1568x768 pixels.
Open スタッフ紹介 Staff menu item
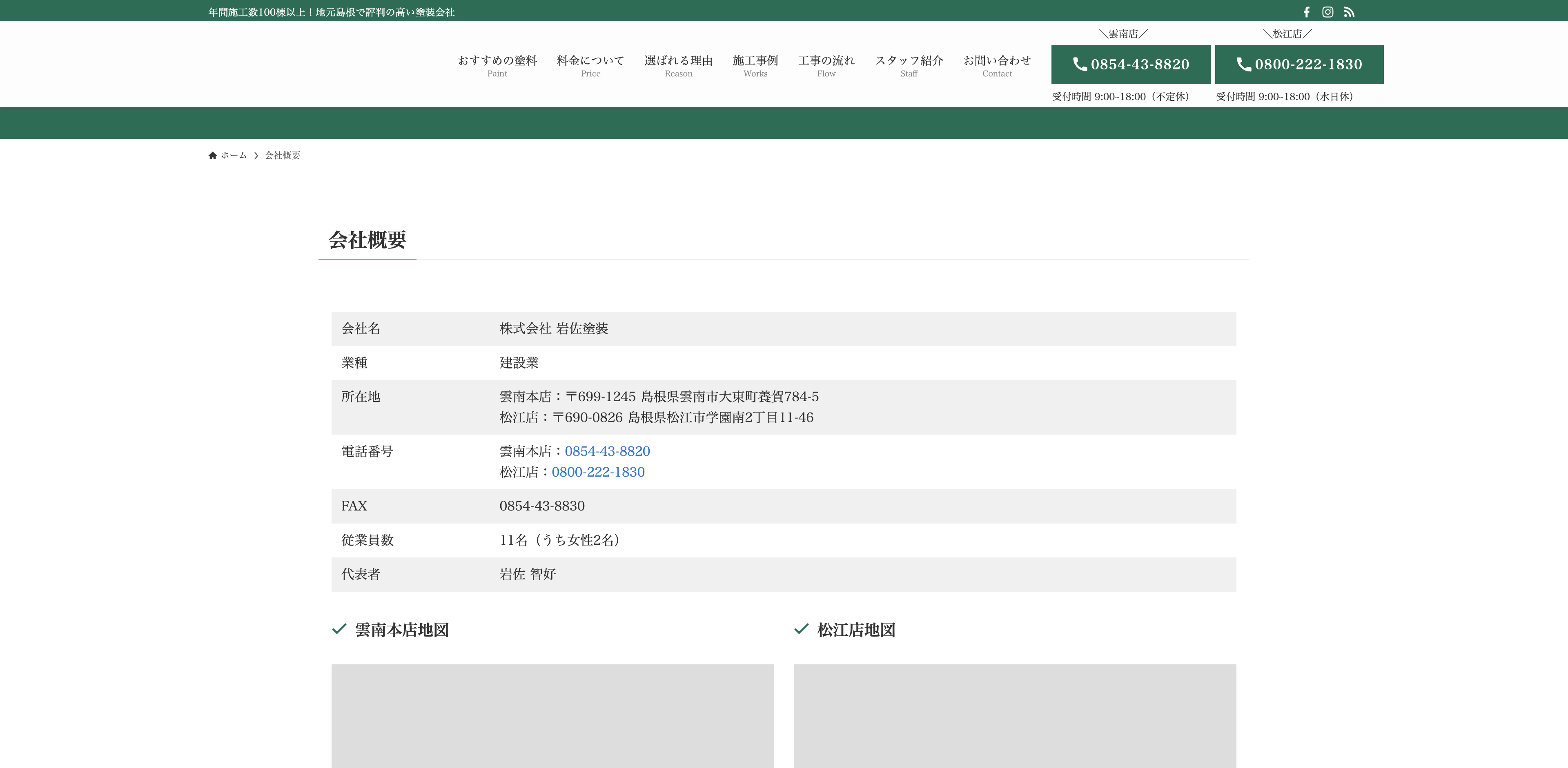pyautogui.click(x=909, y=66)
